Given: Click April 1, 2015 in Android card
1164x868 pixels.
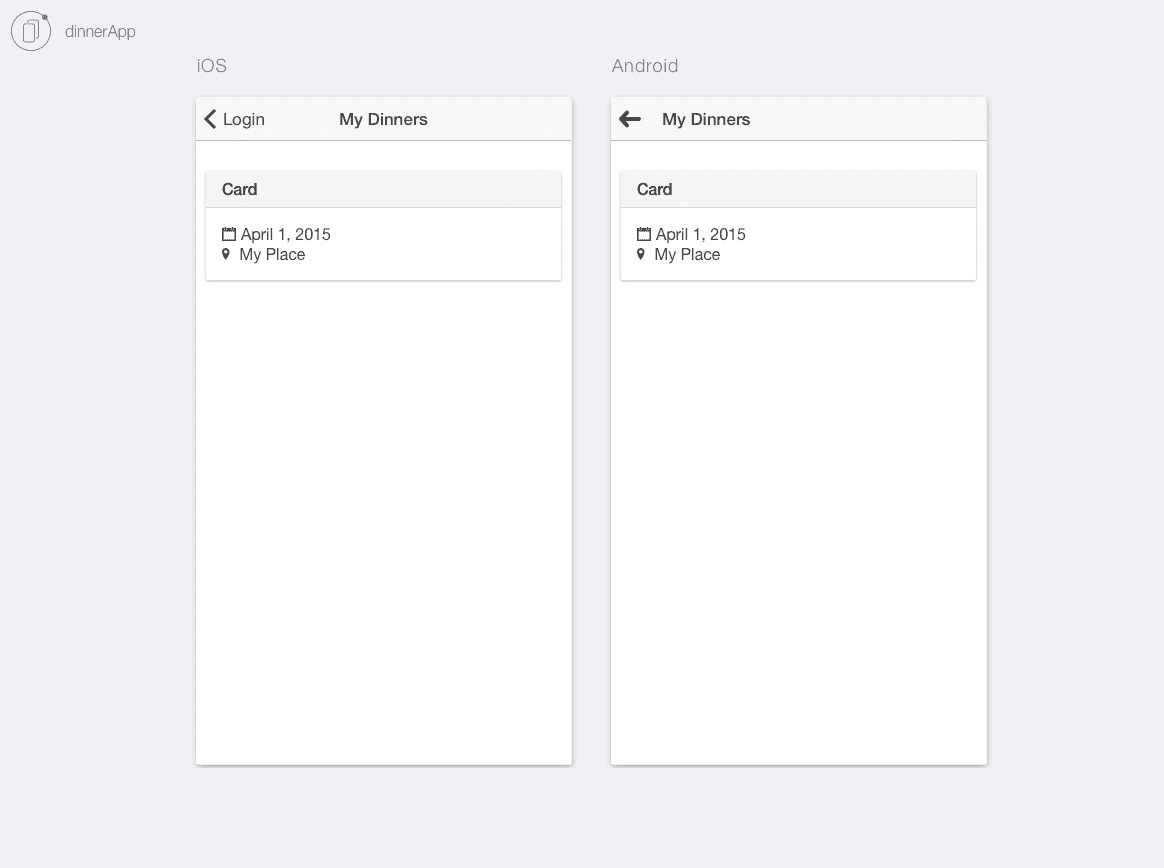Looking at the screenshot, I should pos(701,235).
